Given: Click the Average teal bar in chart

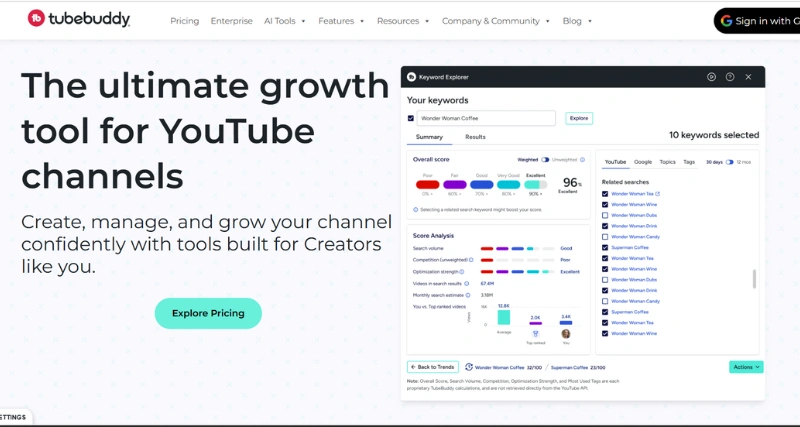Looking at the screenshot, I should pos(504,317).
